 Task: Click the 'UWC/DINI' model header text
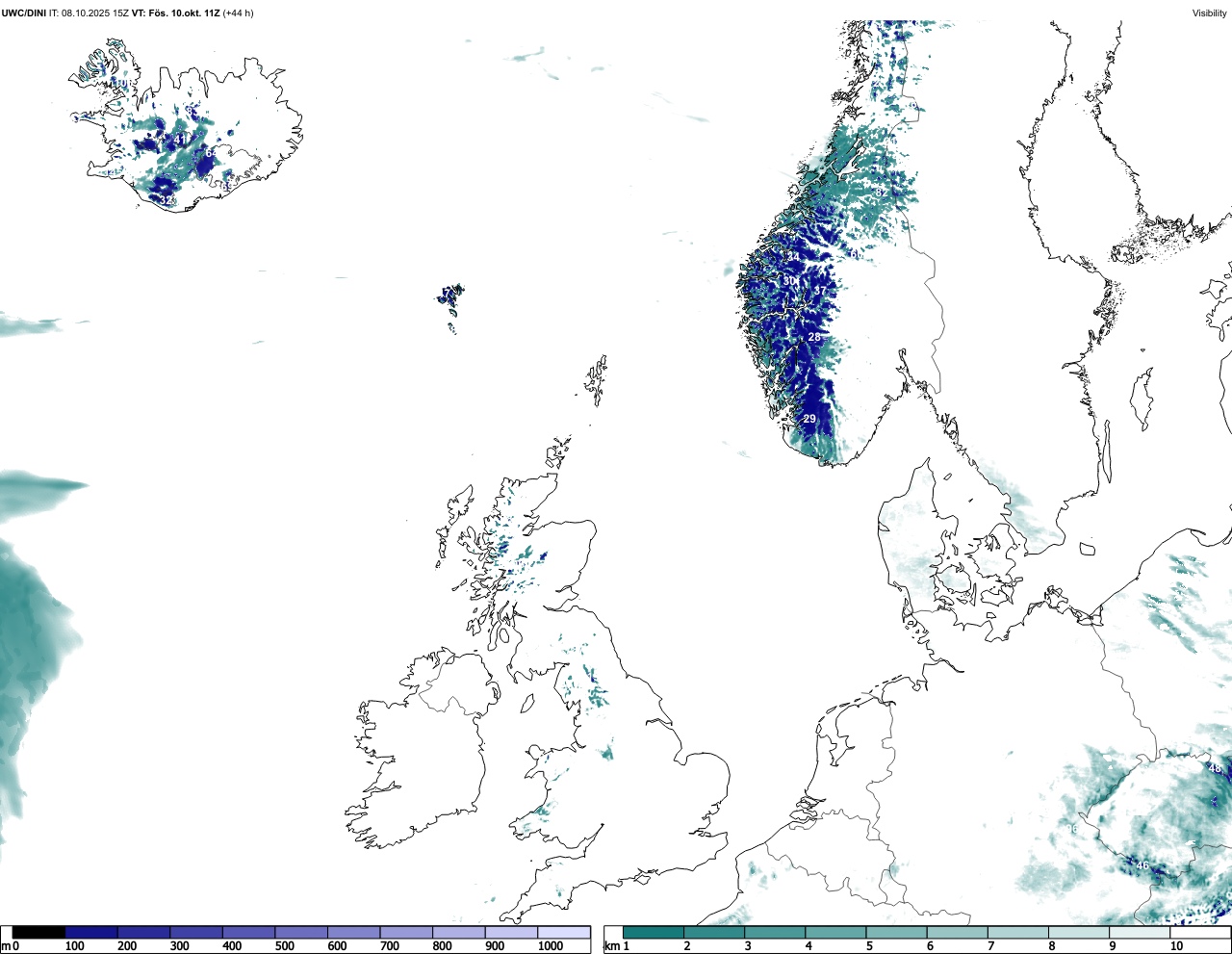[x=24, y=13]
